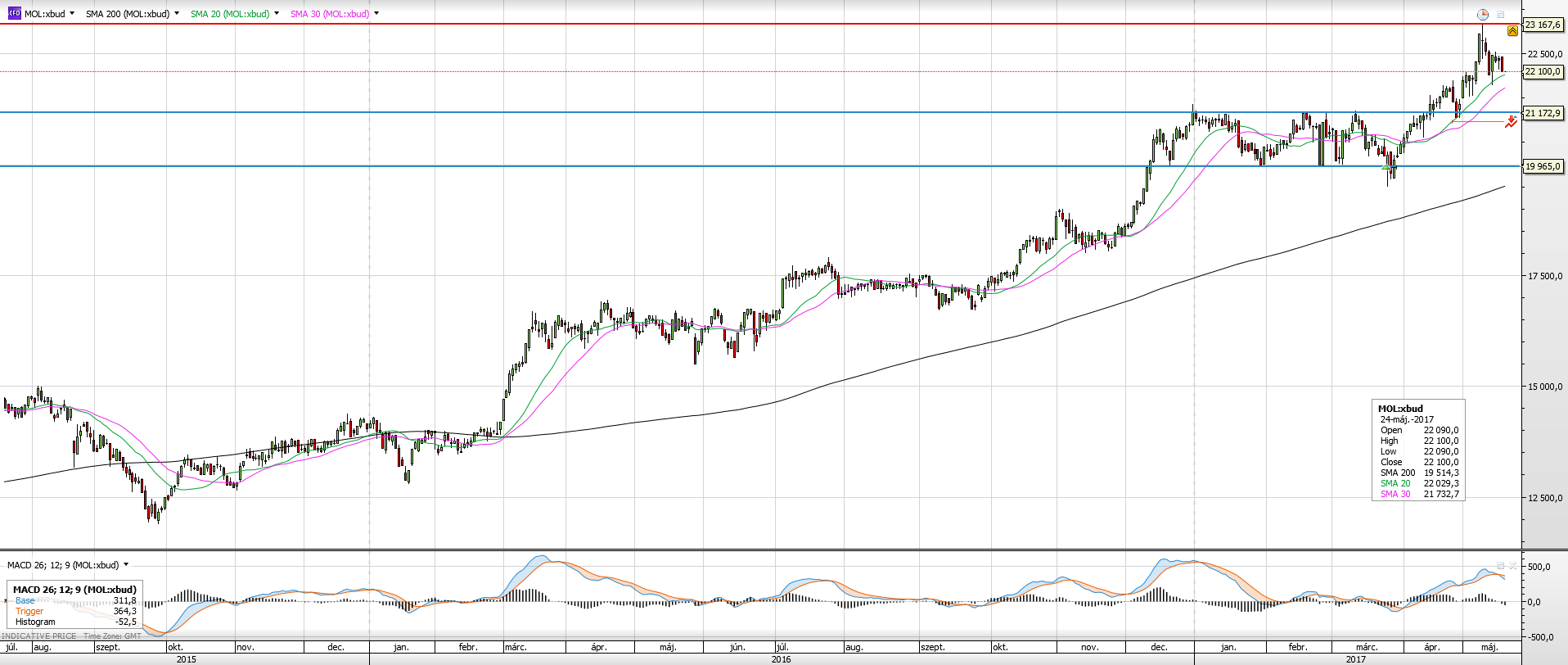Click the MACD 500,0 axis value
Image resolution: width=1568 pixels, height=665 pixels.
[1539, 567]
